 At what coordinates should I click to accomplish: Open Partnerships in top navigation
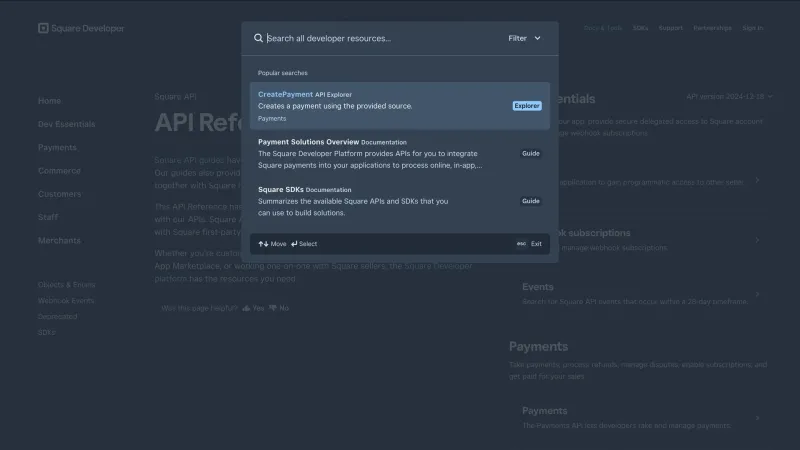pos(712,28)
